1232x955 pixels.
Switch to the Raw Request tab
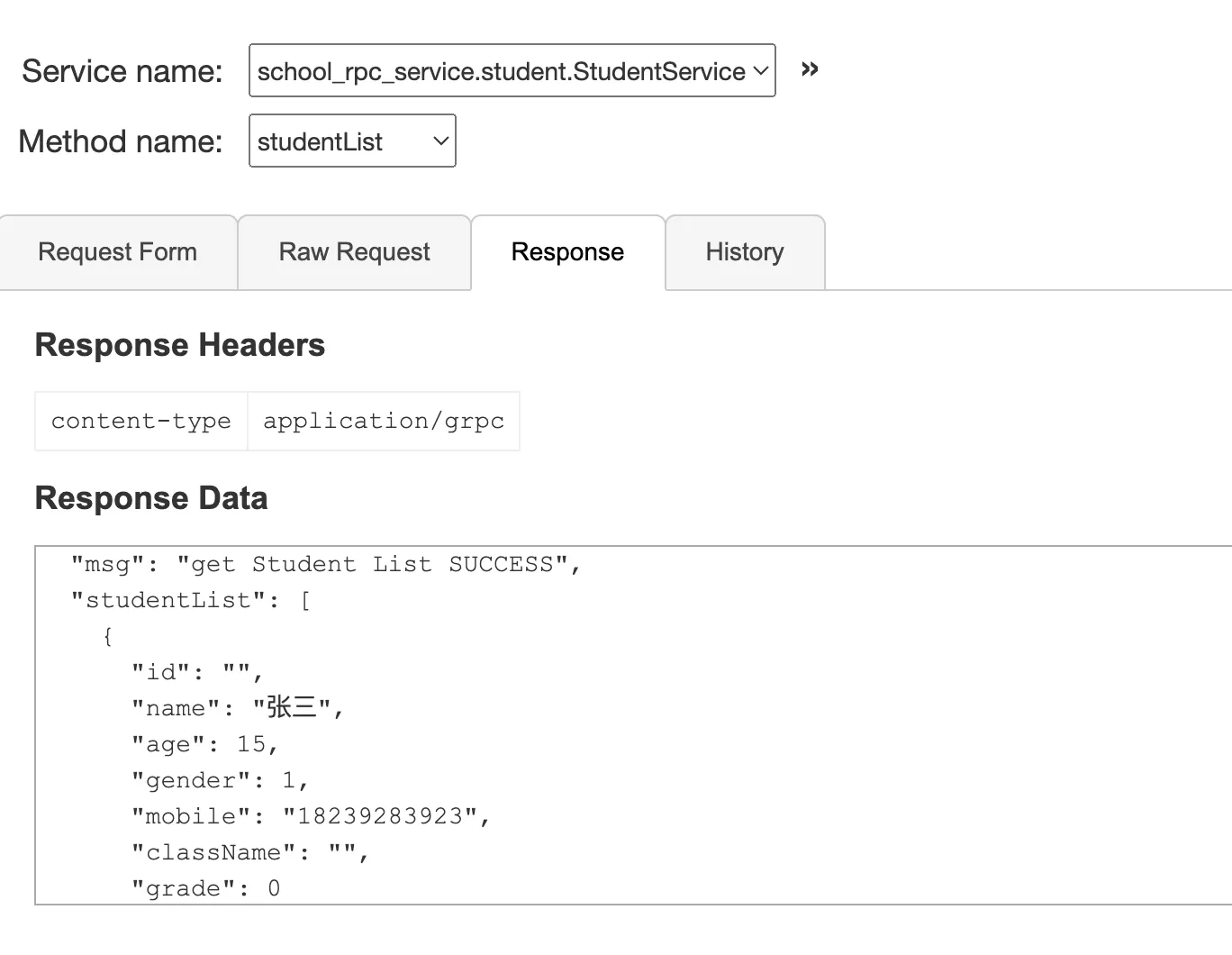coord(354,252)
